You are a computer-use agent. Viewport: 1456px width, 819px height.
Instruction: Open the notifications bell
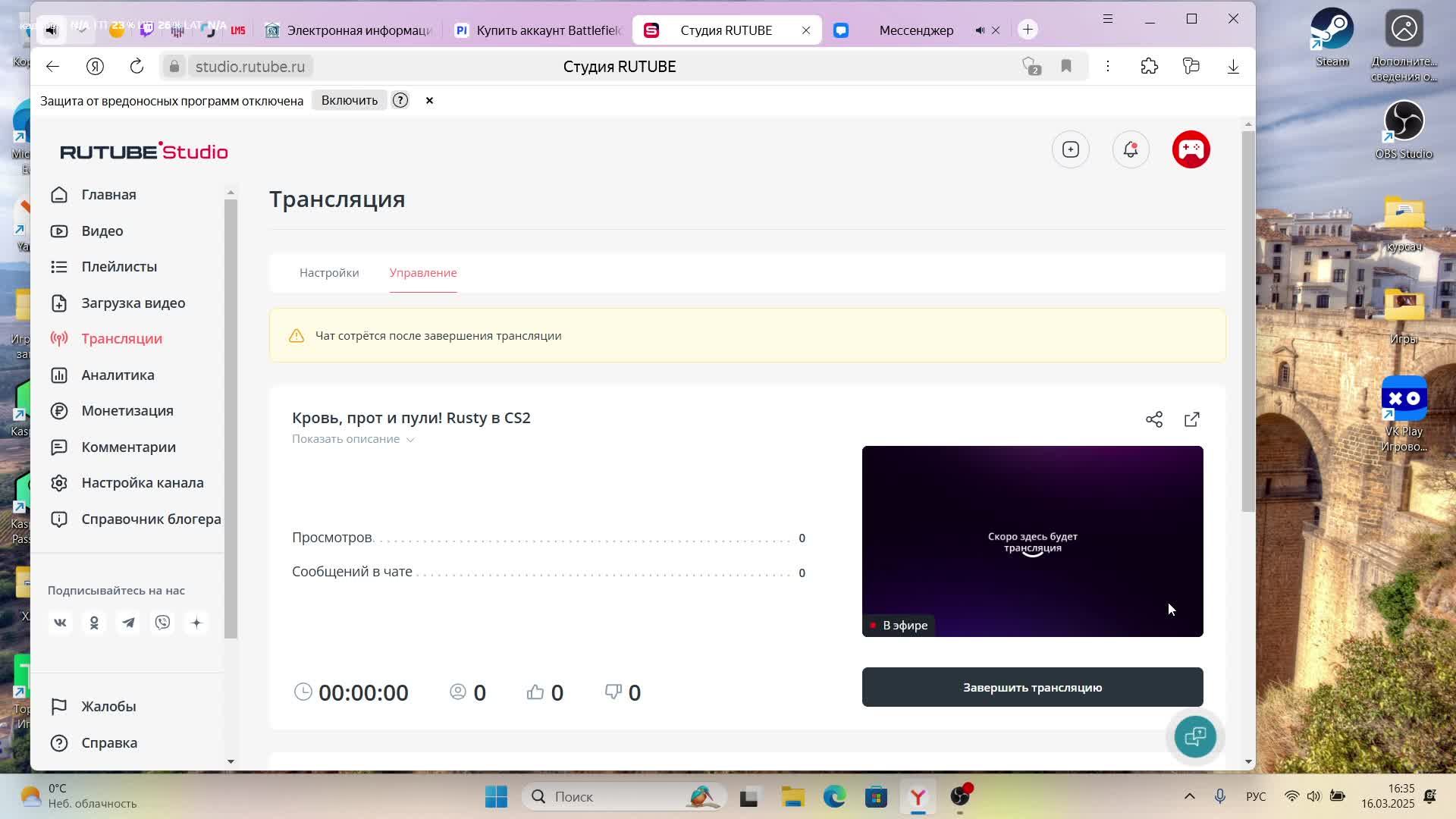1131,149
